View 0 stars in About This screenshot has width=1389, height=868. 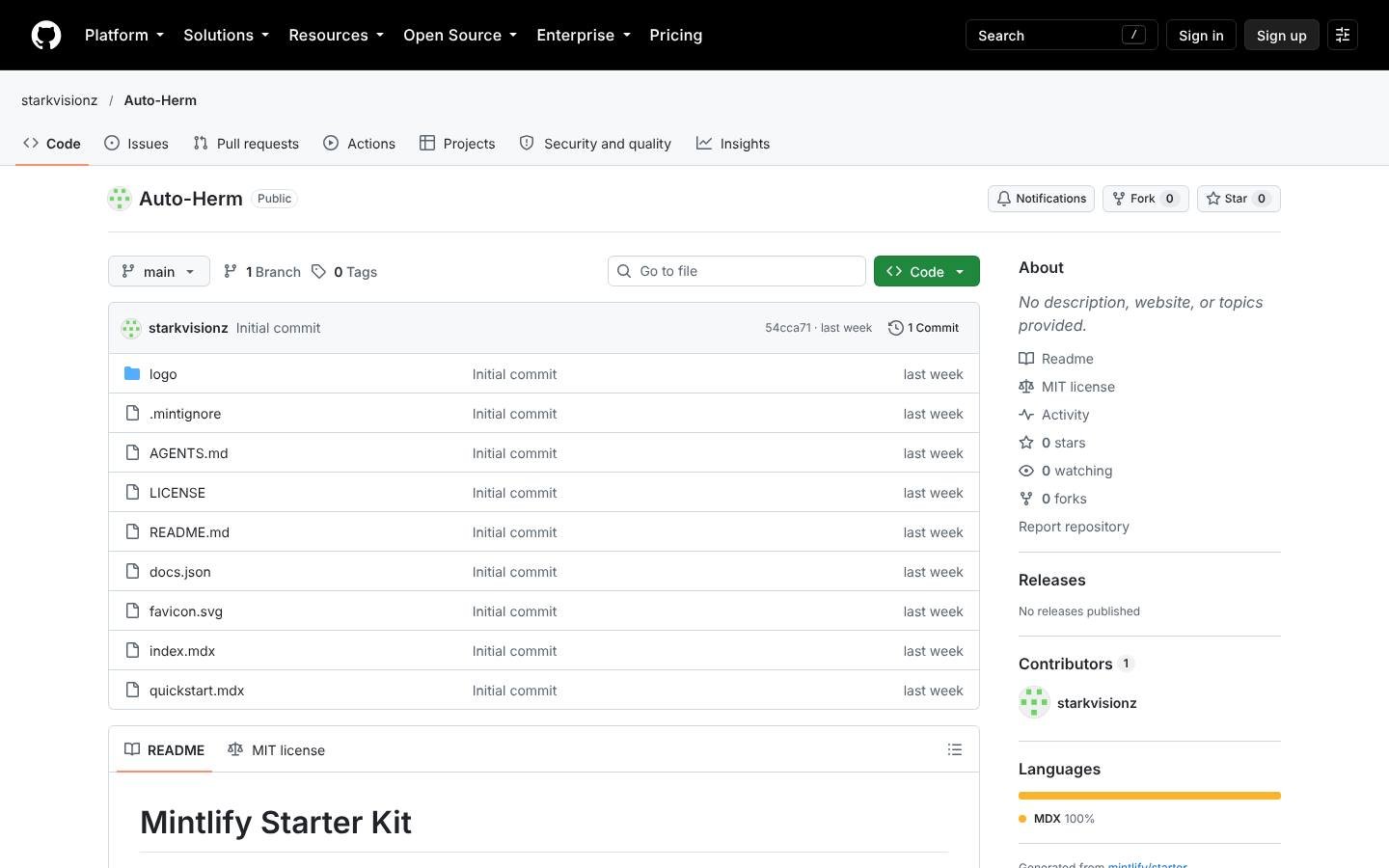pyautogui.click(x=1052, y=443)
